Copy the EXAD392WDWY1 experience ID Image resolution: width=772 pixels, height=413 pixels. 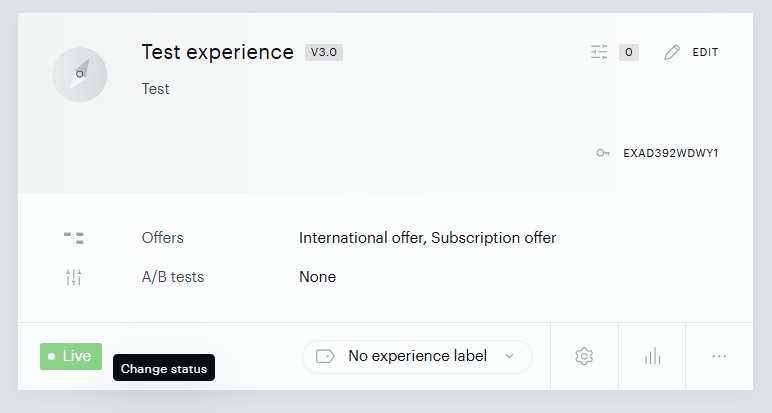(x=671, y=153)
